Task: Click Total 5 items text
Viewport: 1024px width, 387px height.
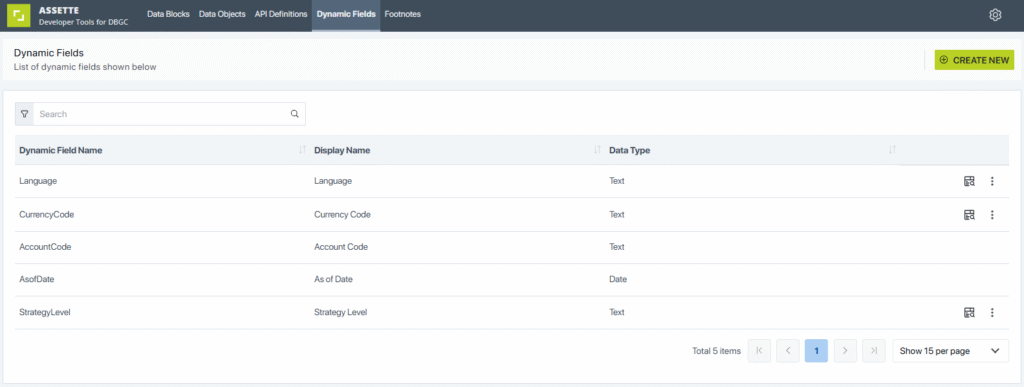Action: pyautogui.click(x=716, y=351)
